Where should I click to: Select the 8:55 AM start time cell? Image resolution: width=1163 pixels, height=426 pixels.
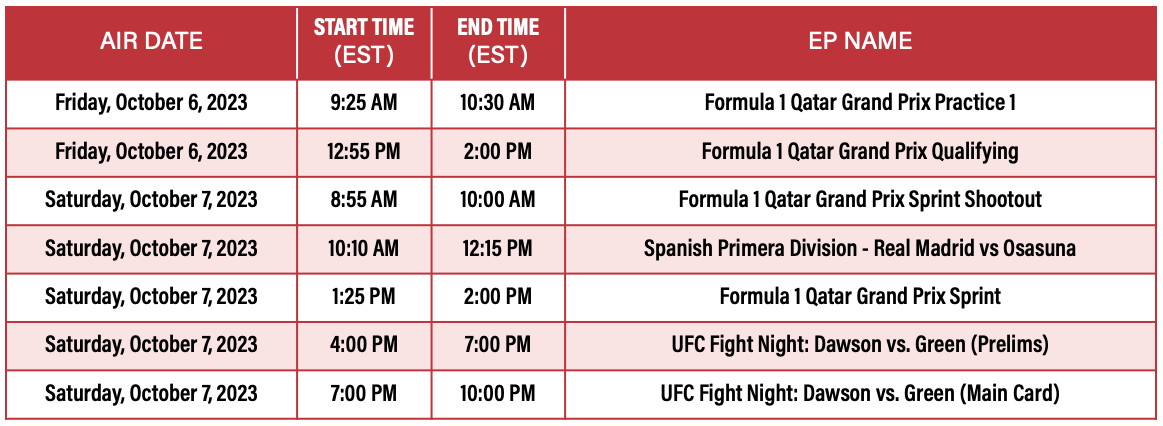[x=364, y=200]
